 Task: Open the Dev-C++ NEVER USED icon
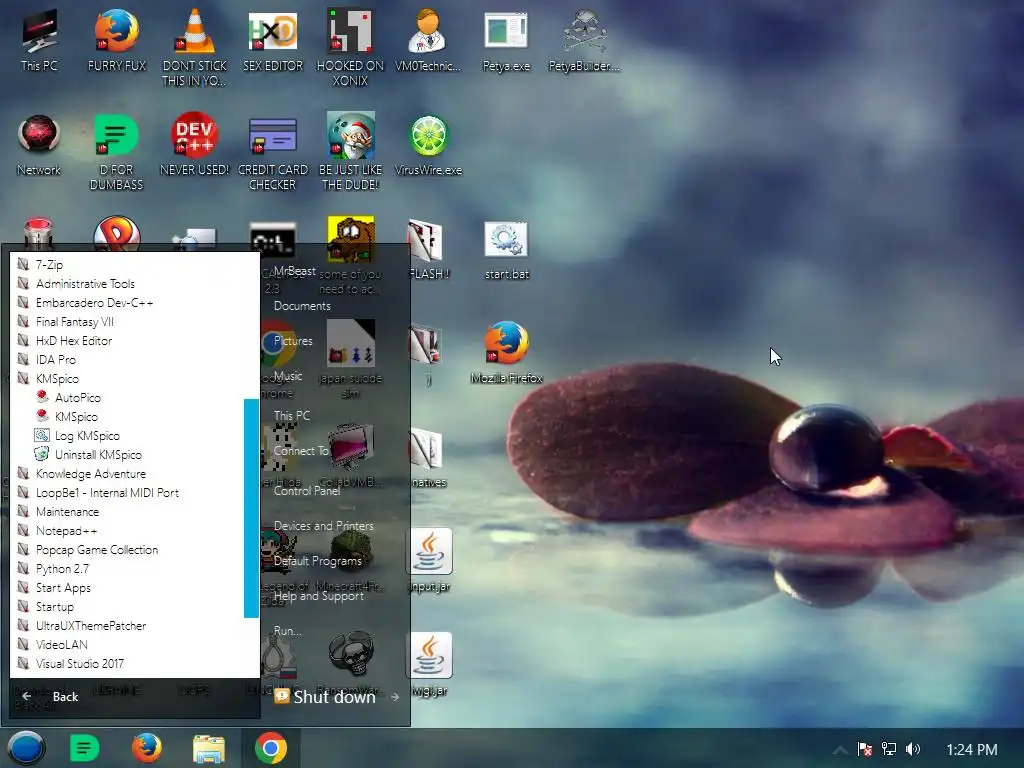195,145
